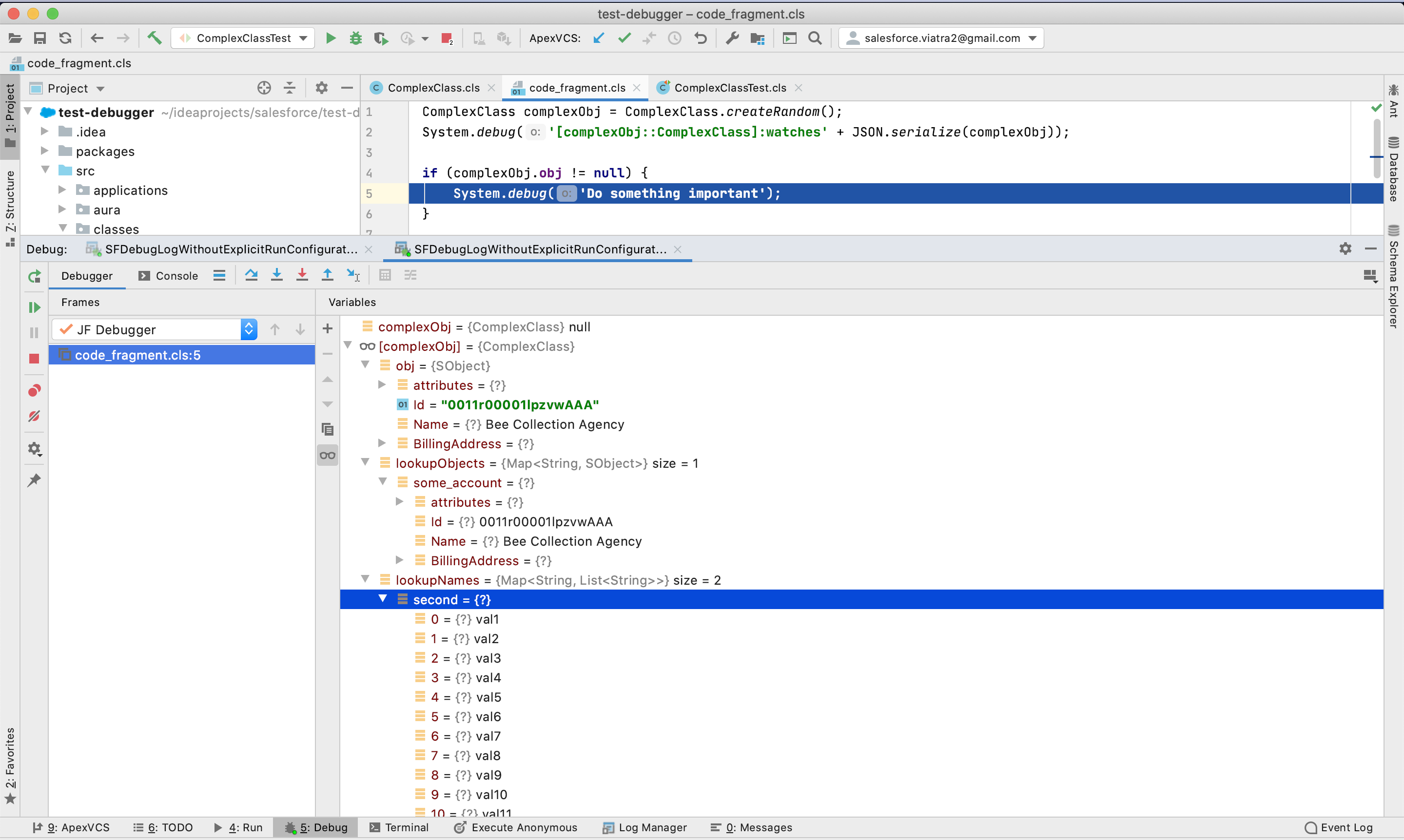Open Schema Explorer side panel
1404x840 pixels.
pos(1393,276)
